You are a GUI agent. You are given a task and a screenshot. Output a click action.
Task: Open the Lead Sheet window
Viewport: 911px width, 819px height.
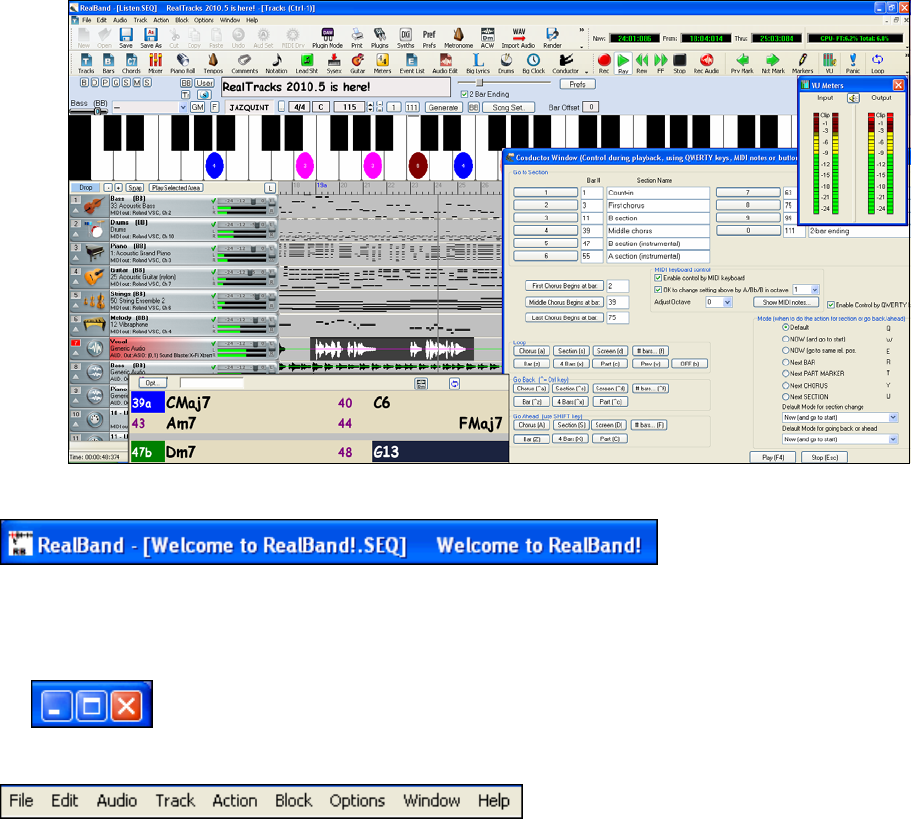pos(307,63)
